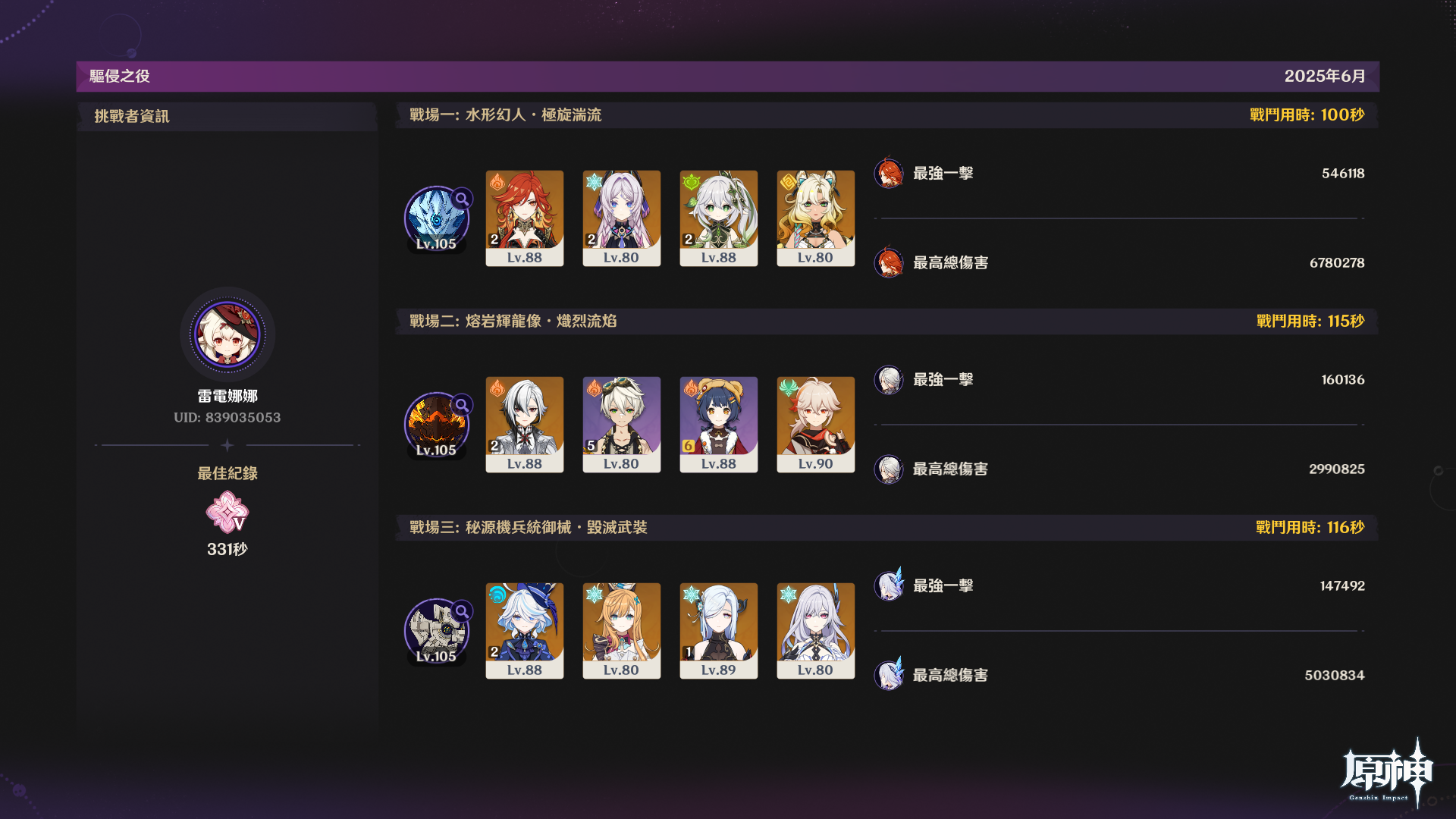Select the green Dendro Lv.88 character card
The height and width of the screenshot is (819, 1456).
[719, 218]
